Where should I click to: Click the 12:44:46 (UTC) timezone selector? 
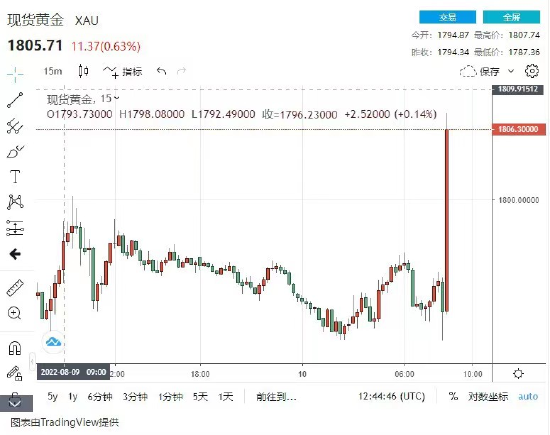pyautogui.click(x=391, y=396)
